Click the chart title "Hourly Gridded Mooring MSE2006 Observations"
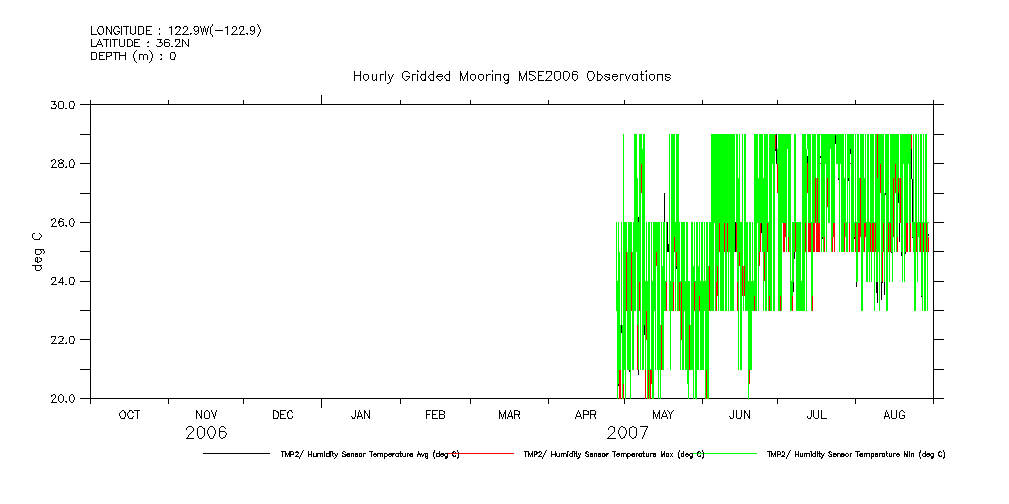1009x504 pixels. coord(511,77)
